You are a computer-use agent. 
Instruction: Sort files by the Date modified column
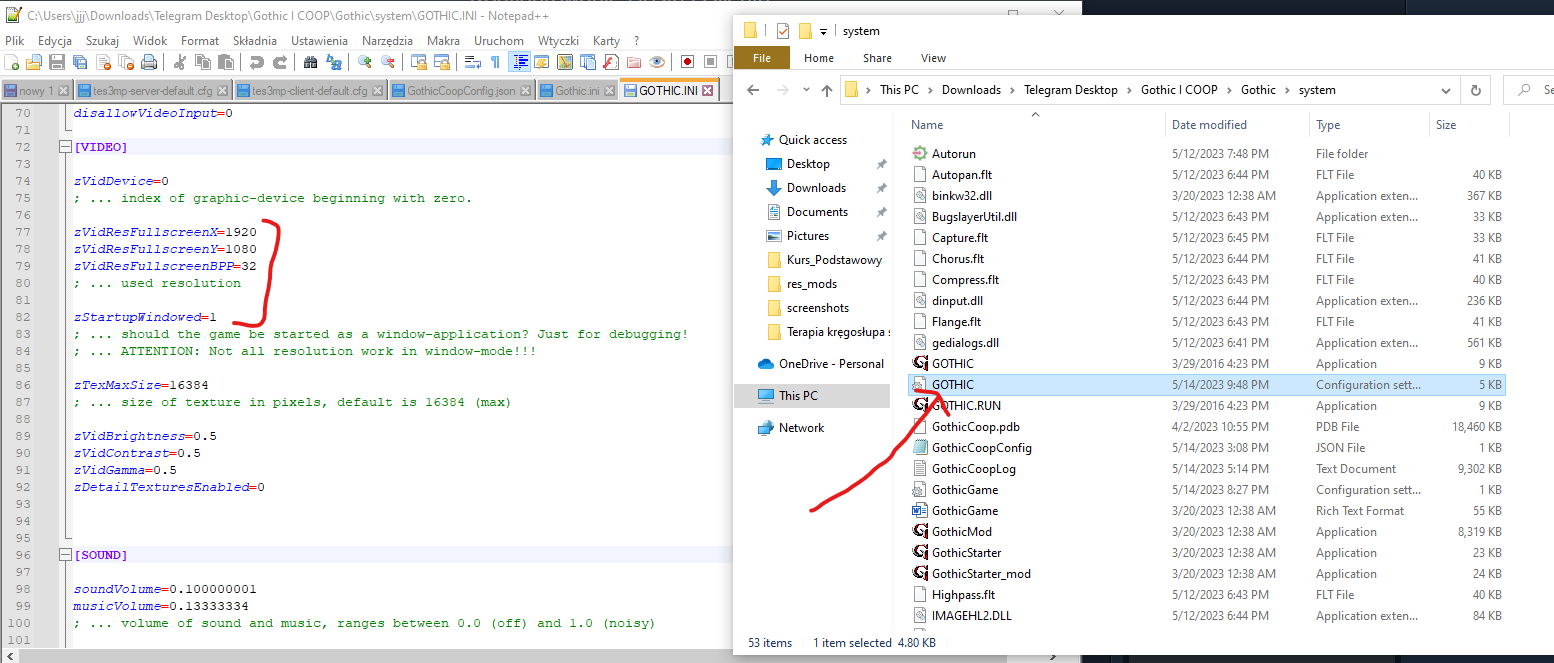pyautogui.click(x=1209, y=125)
